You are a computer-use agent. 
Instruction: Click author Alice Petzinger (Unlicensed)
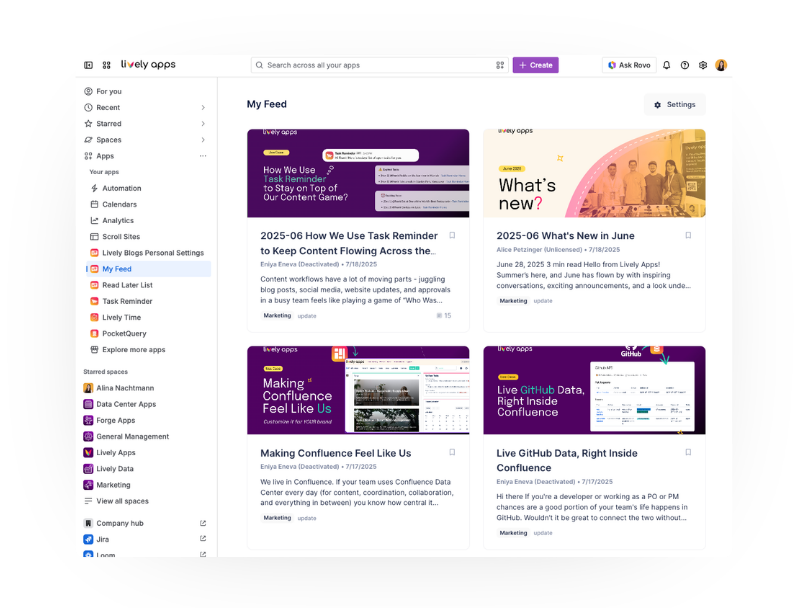tap(539, 249)
